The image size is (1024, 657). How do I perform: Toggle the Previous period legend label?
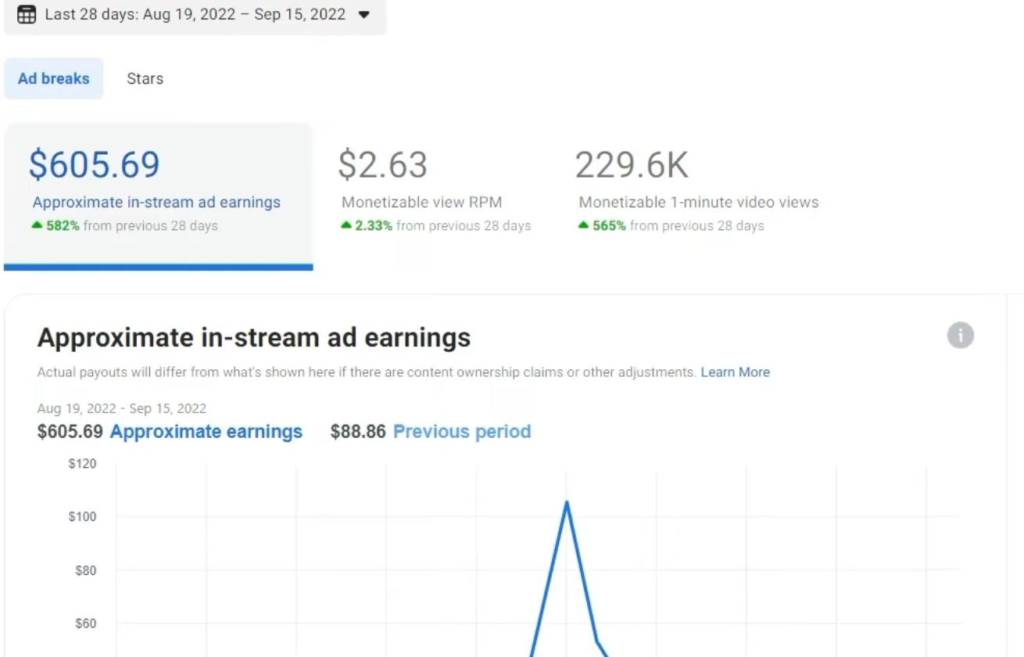[462, 432]
